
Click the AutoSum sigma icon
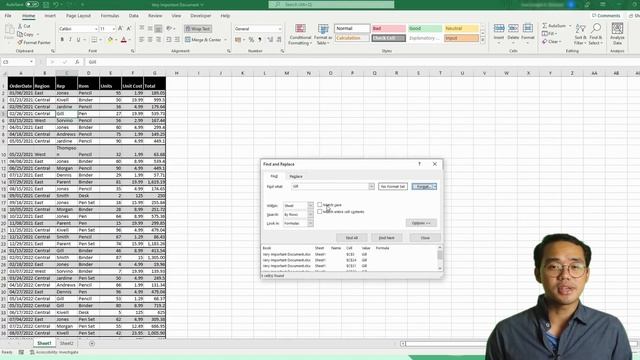(544, 26)
